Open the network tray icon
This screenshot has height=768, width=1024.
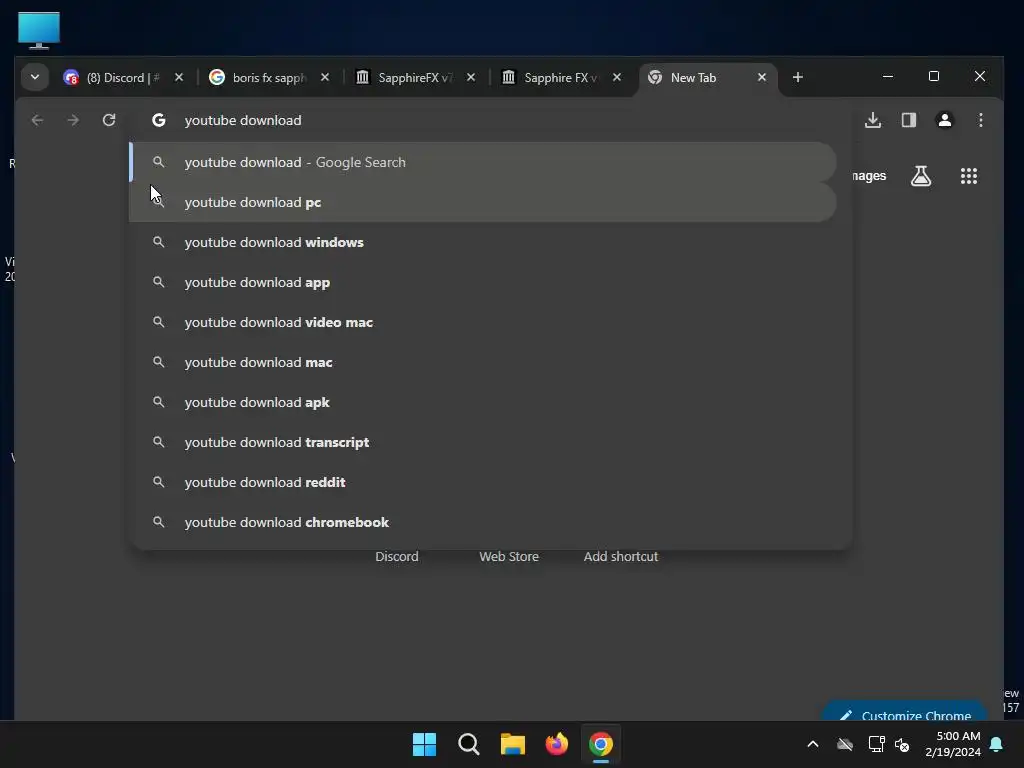click(x=876, y=744)
